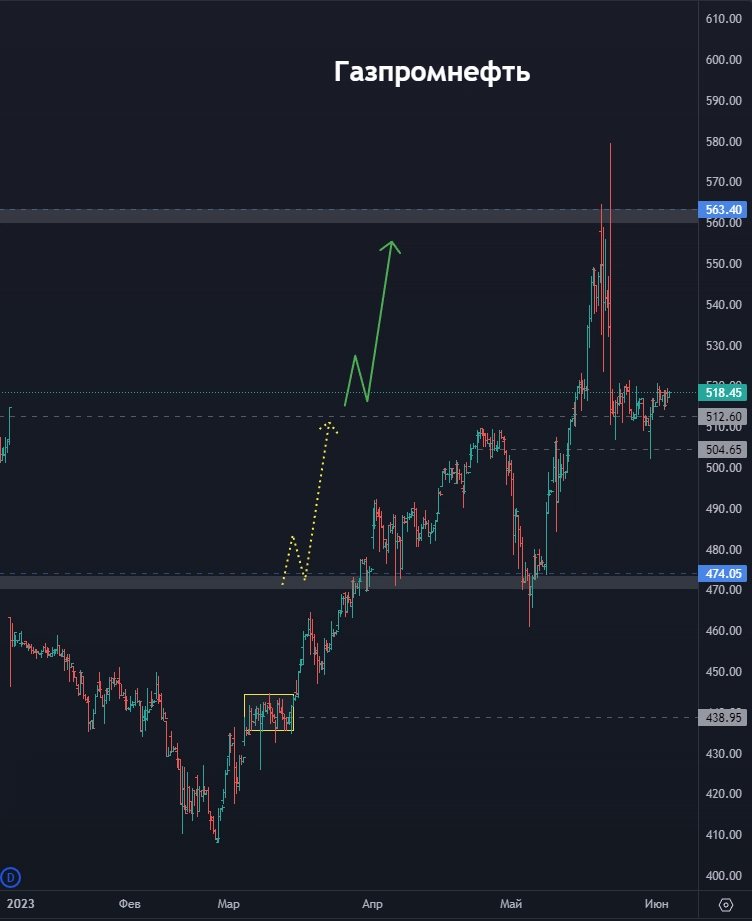Viewport: 752px width, 921px height.
Task: Select the 504.65 price level label
Action: [723, 449]
